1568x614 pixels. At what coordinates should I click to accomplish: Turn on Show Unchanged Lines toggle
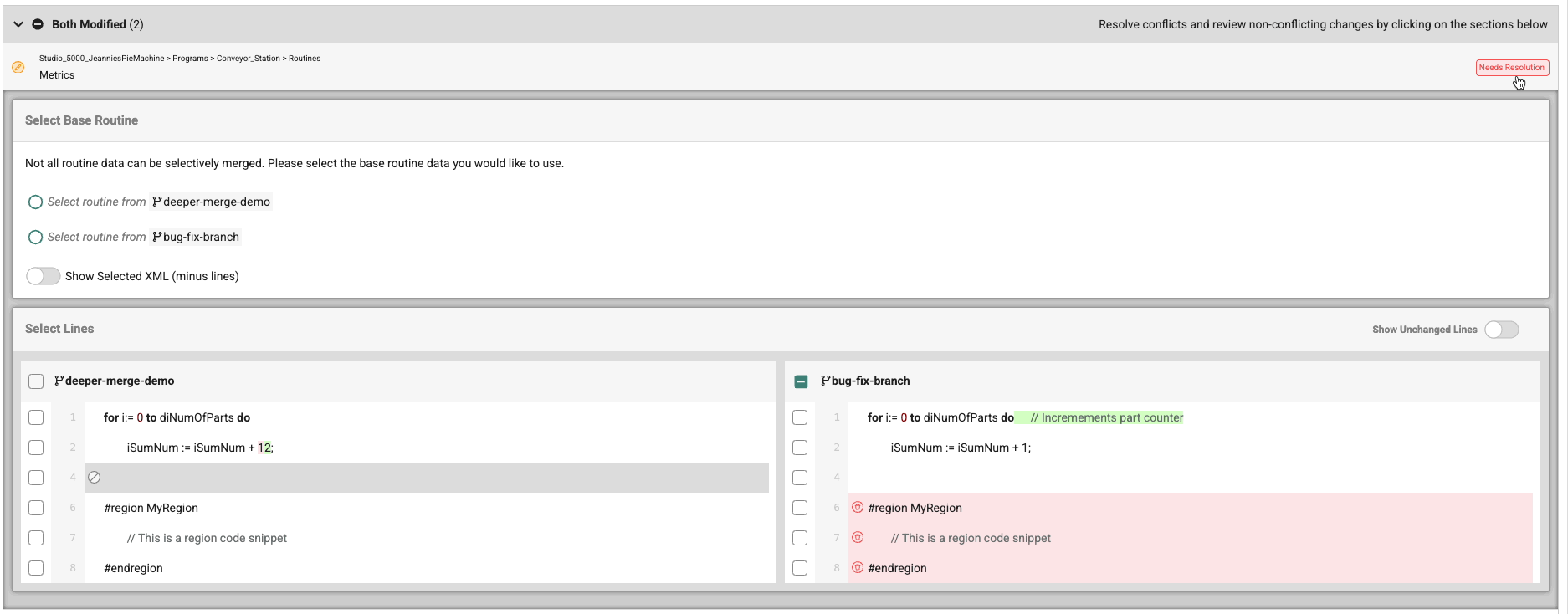1501,330
